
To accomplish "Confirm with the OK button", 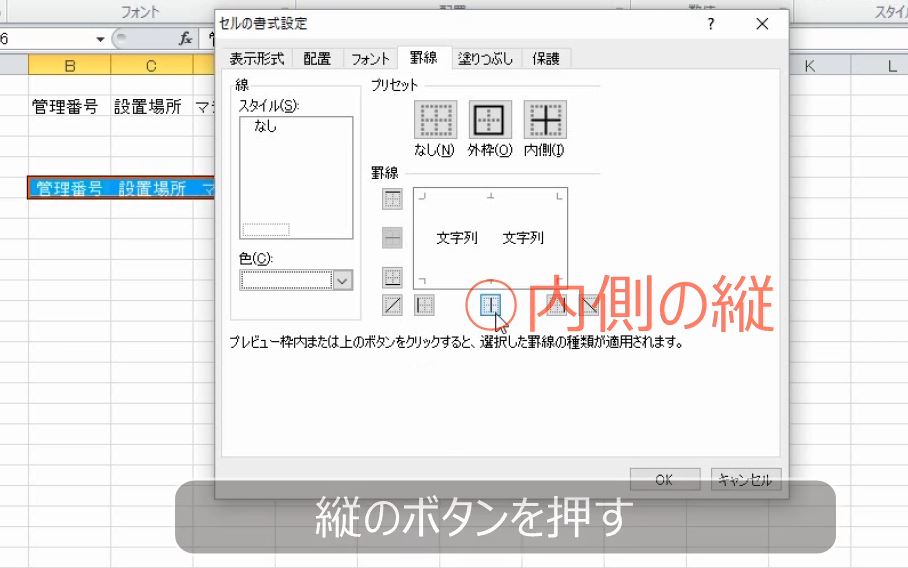I will [x=665, y=479].
